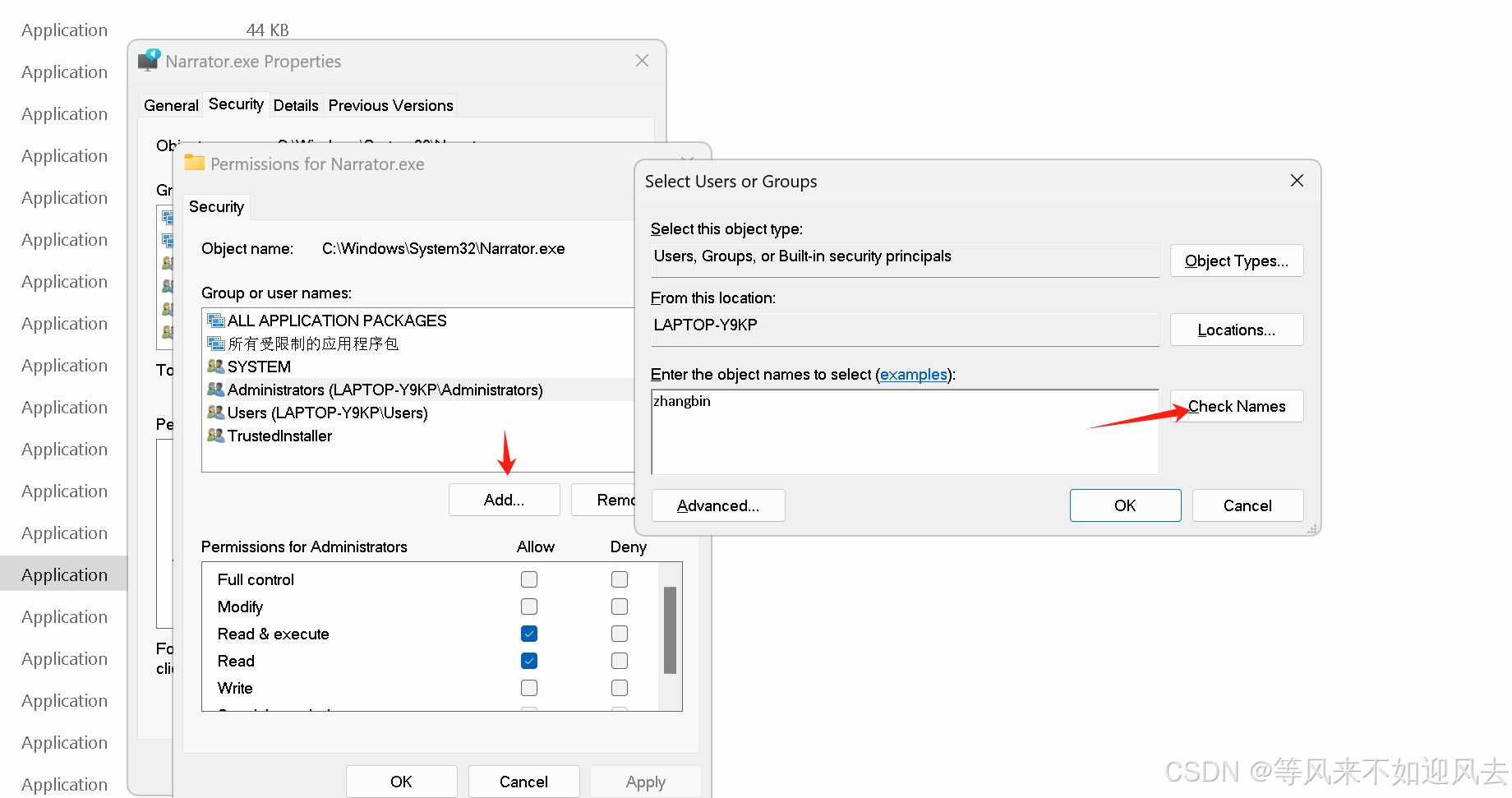Select the SYSTEM user icon
Screen dimensions: 1512x798
pyautogui.click(x=215, y=367)
